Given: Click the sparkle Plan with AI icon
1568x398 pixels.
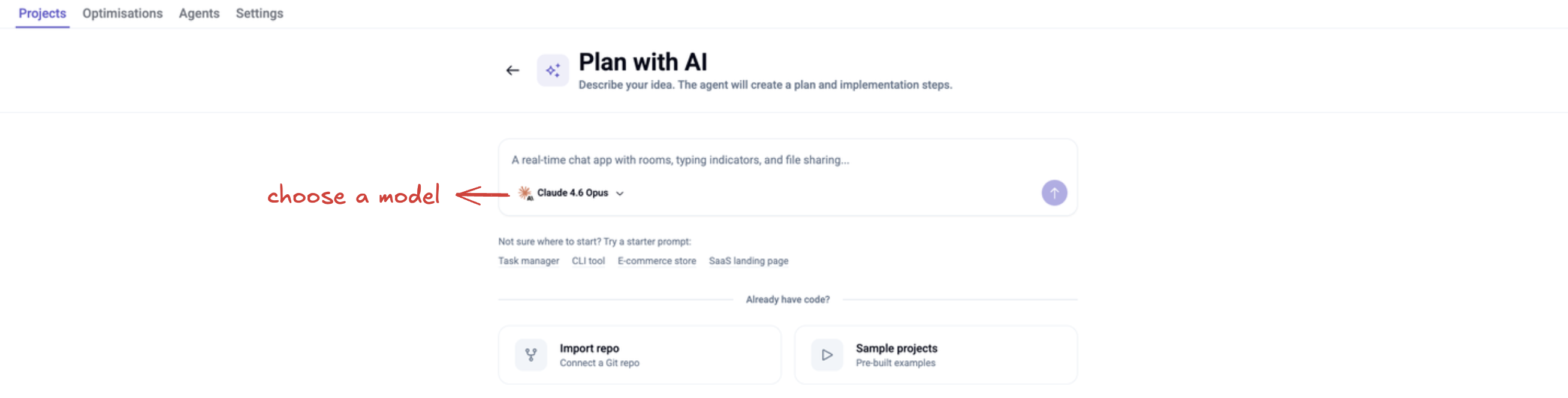Looking at the screenshot, I should pos(553,70).
